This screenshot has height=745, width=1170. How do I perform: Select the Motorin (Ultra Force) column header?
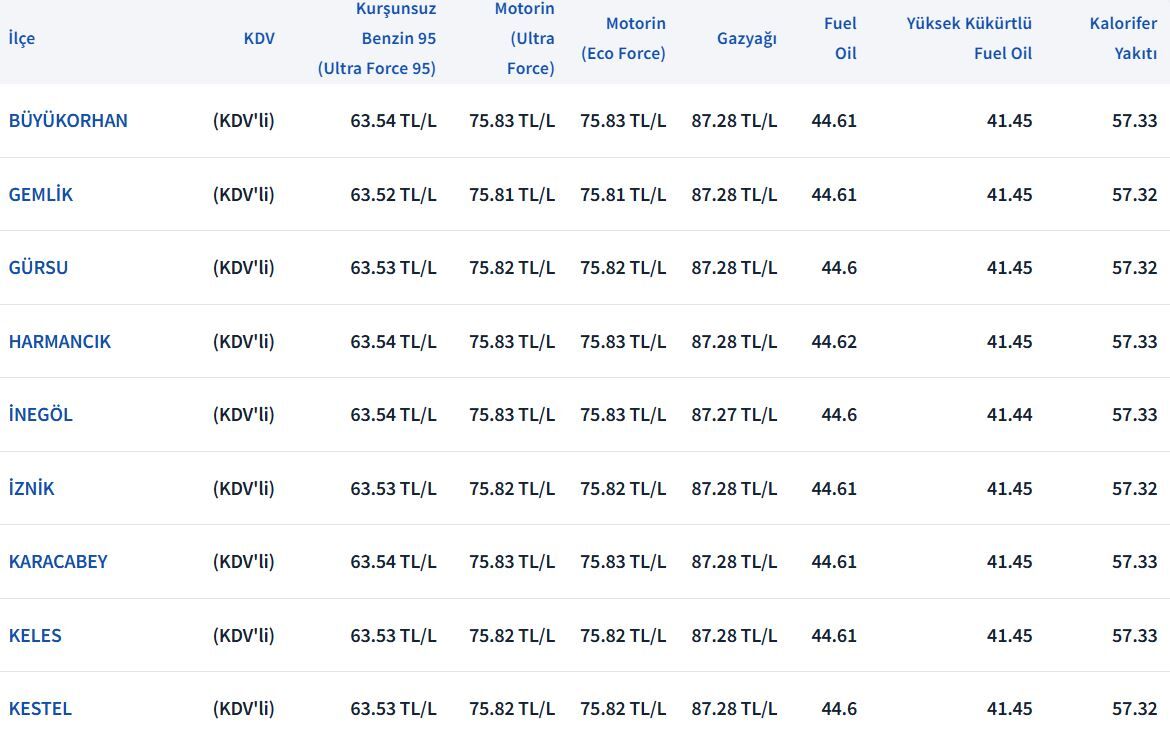[525, 39]
